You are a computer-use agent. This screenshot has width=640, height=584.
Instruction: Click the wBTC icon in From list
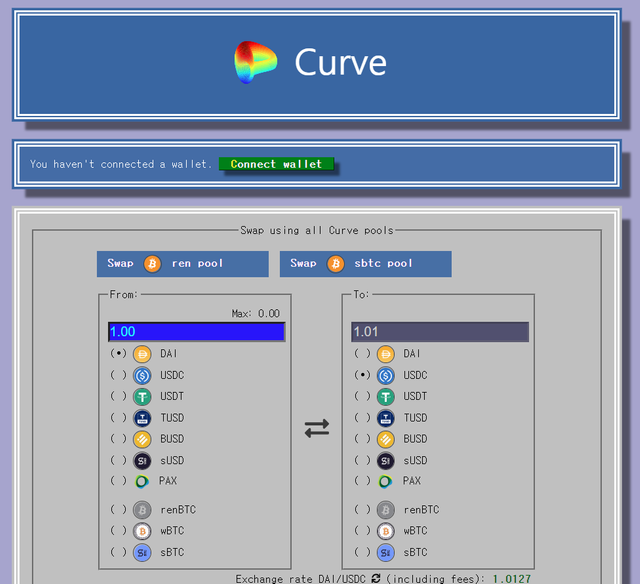pos(142,531)
